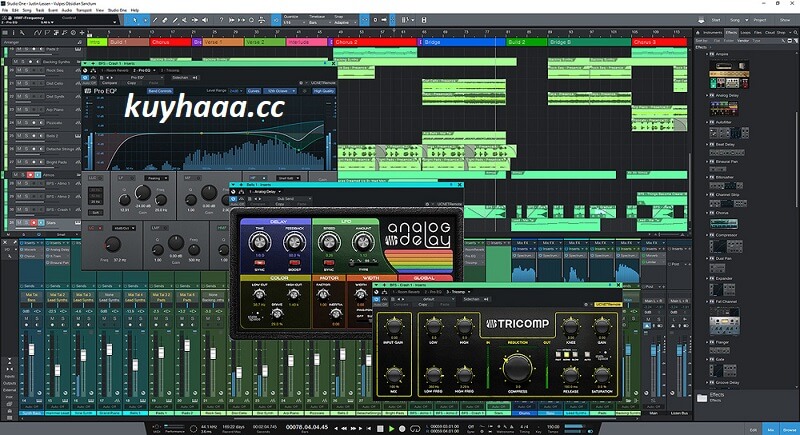Open the Transport menu

(x=84, y=10)
